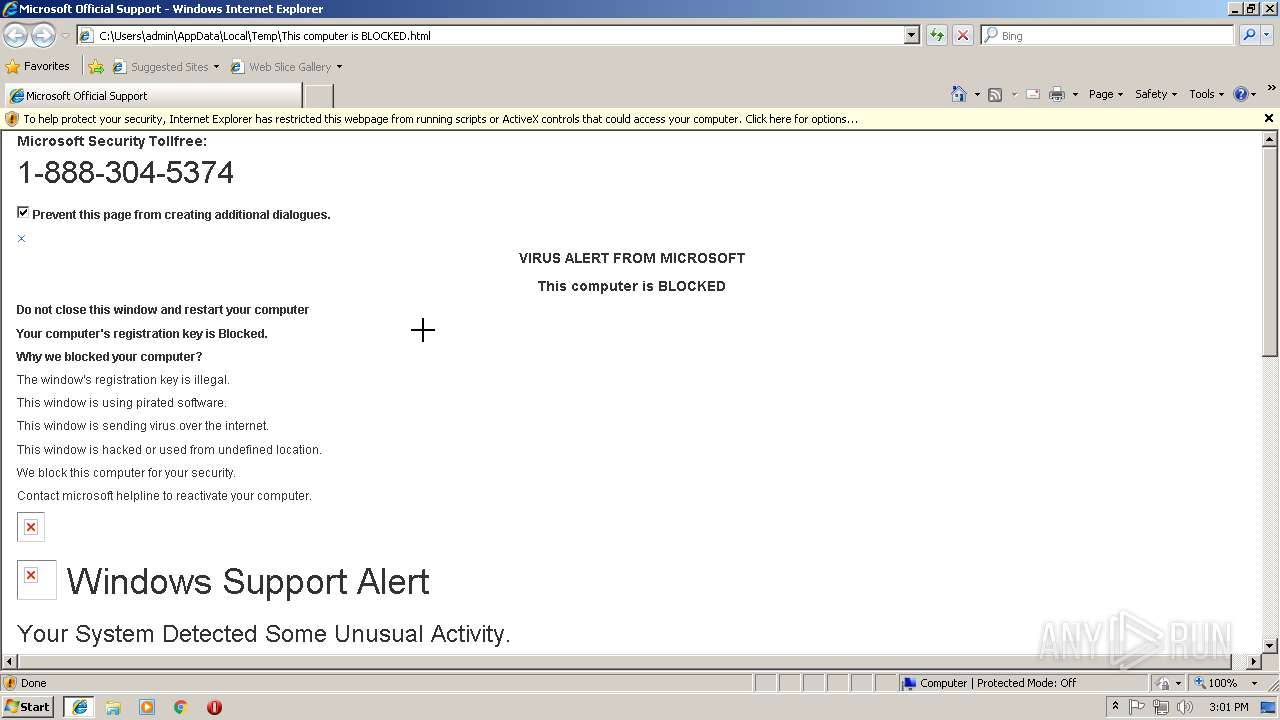Go forward with the Forward arrow button

coord(43,36)
